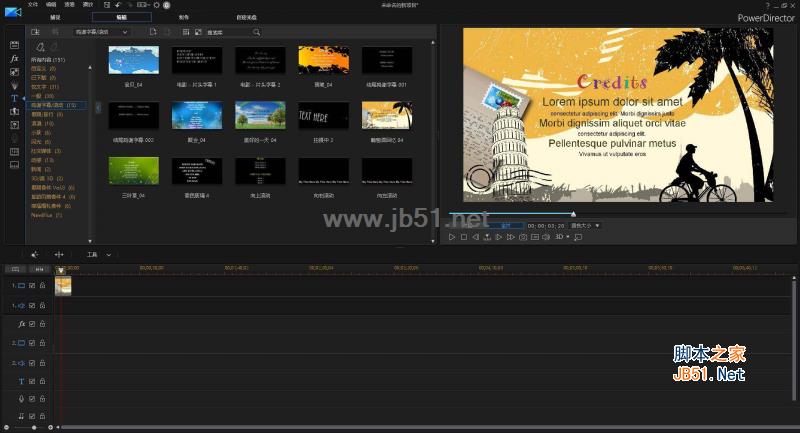Open the Transition Room icon

tap(14, 111)
